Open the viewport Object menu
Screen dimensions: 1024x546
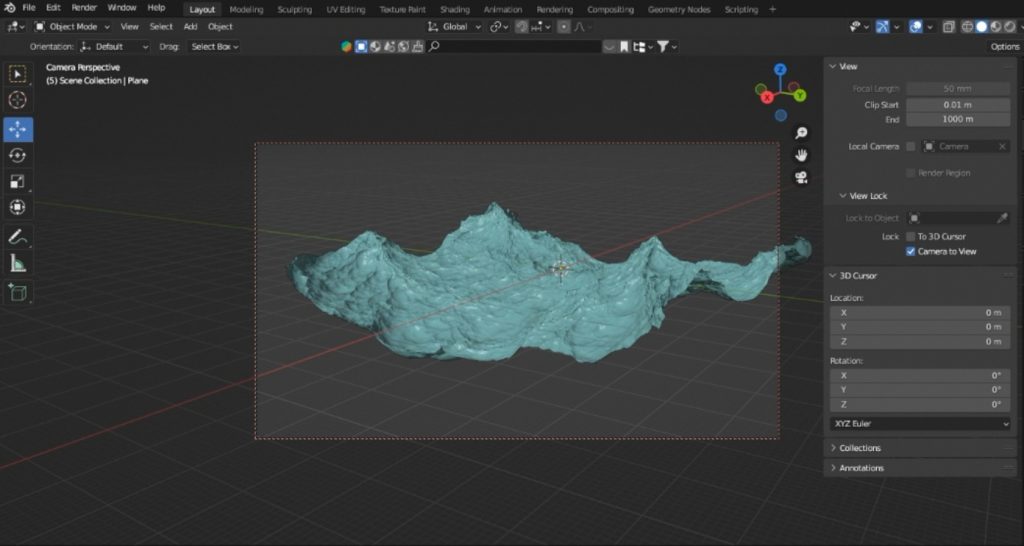click(220, 27)
